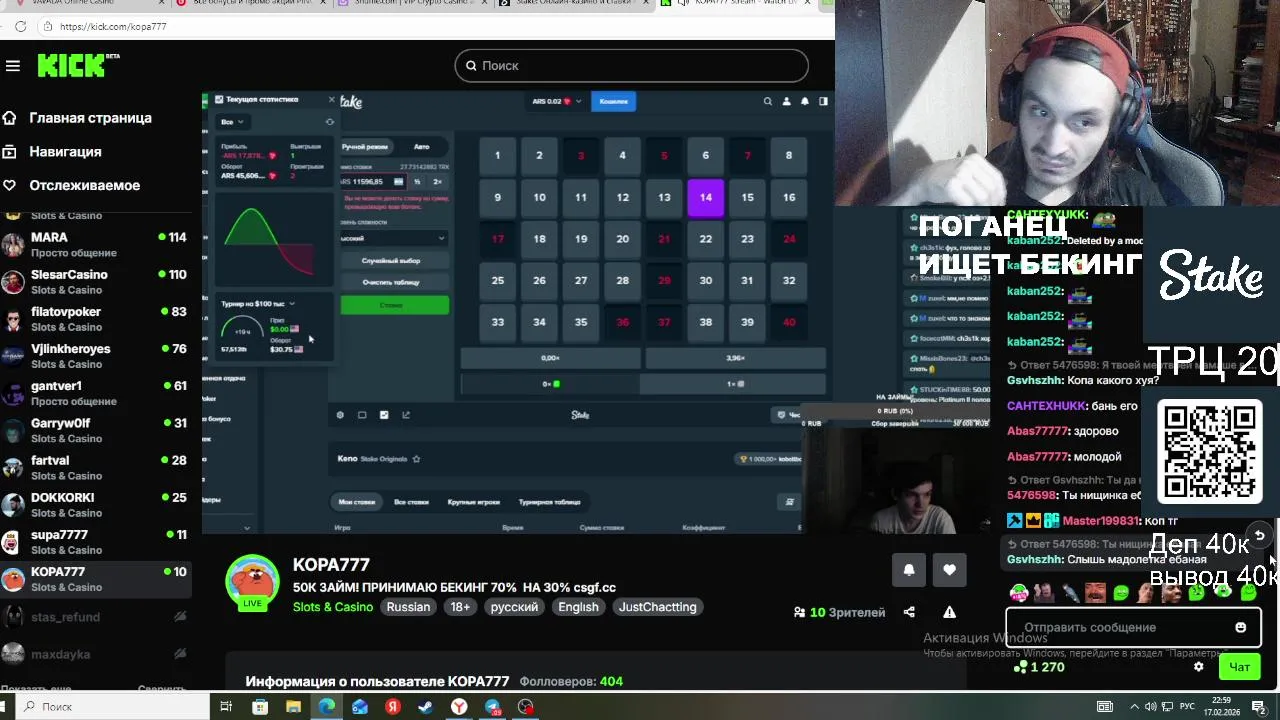
Task: Toggle Stake side panel icon
Action: pyautogui.click(x=823, y=101)
